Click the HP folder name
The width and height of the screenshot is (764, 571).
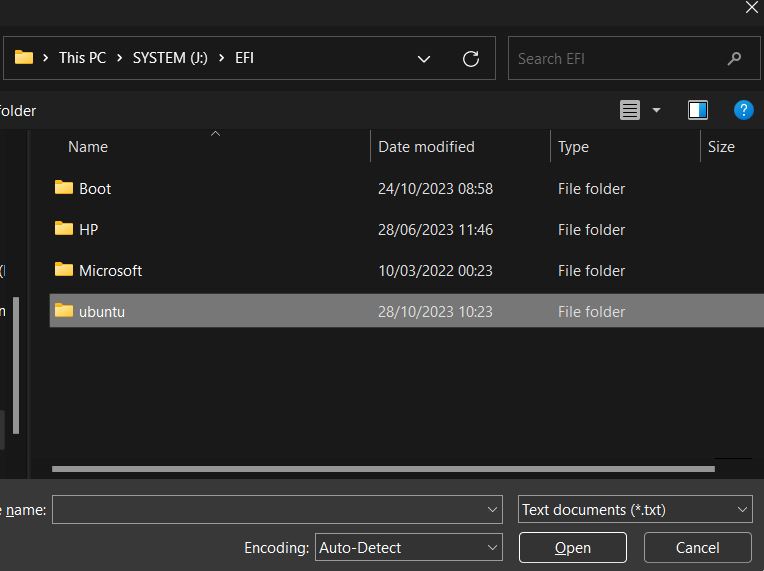click(x=89, y=229)
